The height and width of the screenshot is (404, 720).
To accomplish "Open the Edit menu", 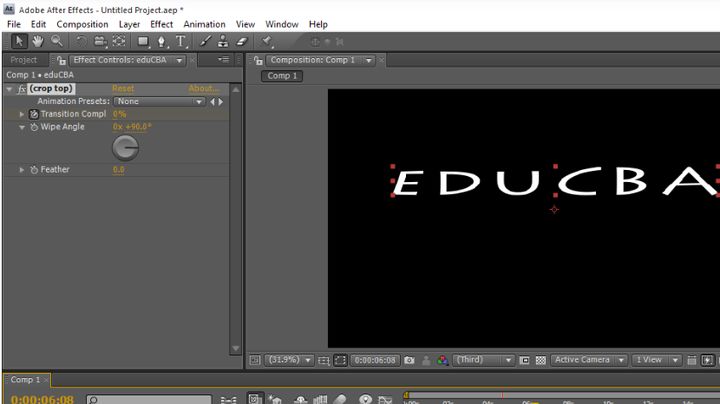I will pos(38,24).
